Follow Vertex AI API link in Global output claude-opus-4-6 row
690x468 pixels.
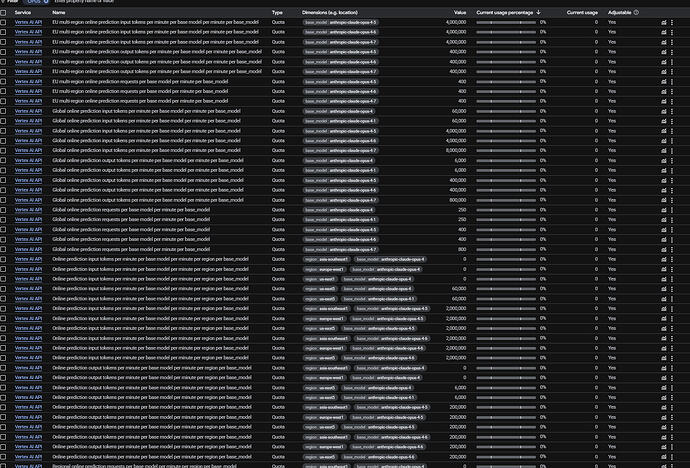tap(28, 190)
